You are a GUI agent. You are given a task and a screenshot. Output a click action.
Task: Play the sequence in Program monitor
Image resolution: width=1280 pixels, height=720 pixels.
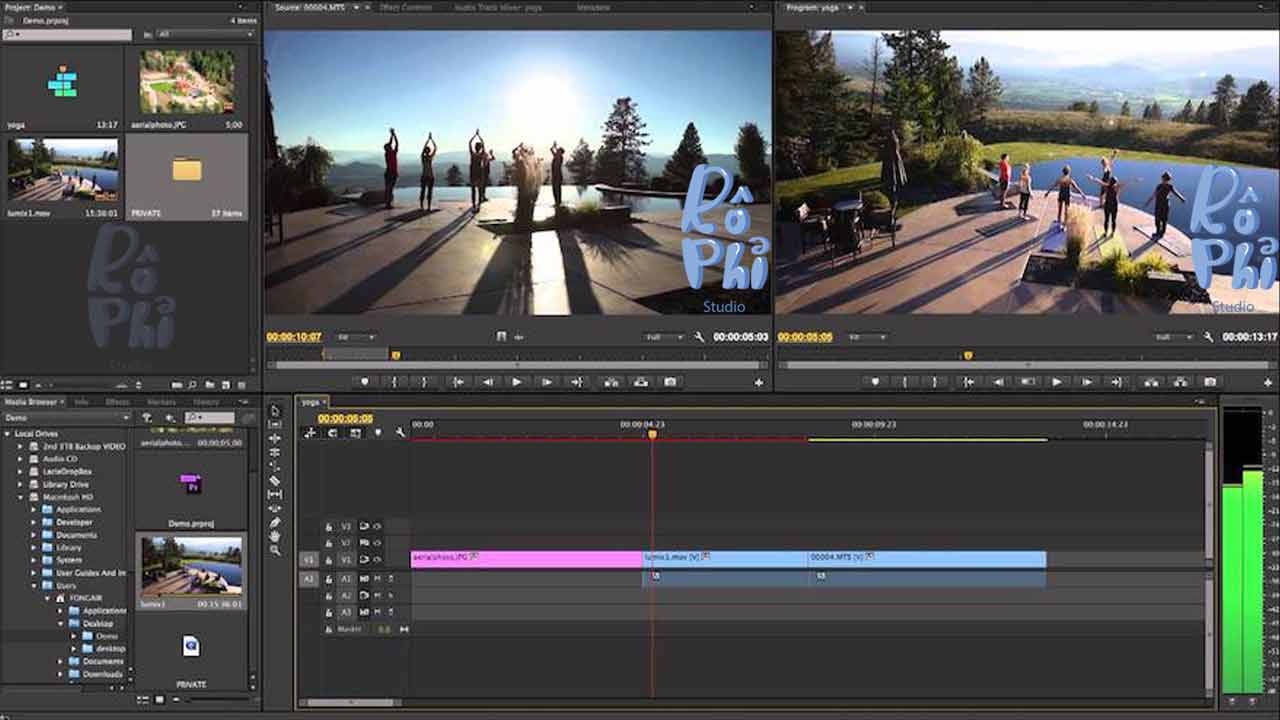click(x=1057, y=382)
